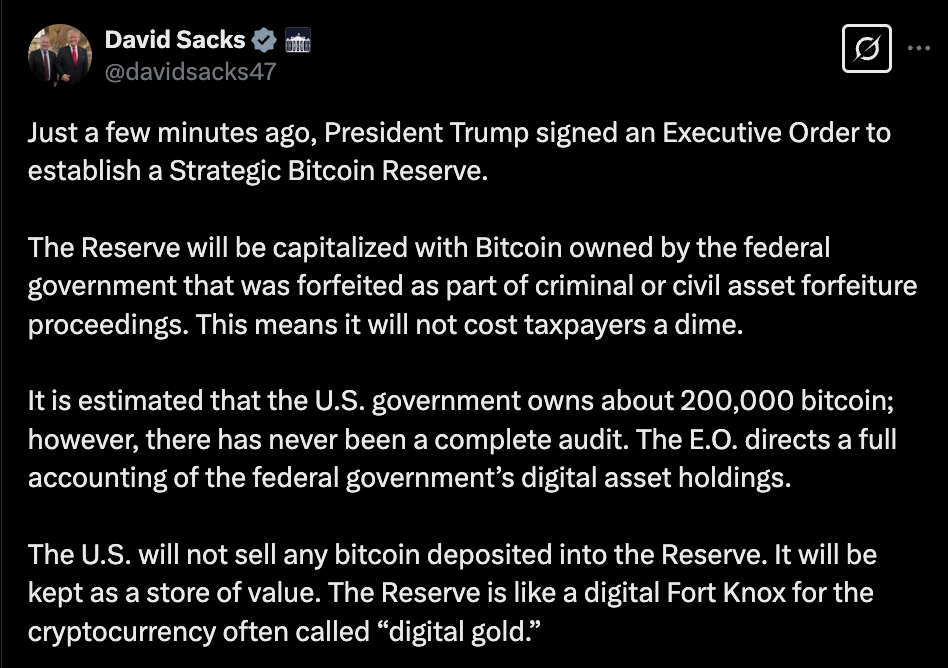Click the blue verified checkmark badge
This screenshot has height=668, width=948.
pyautogui.click(x=263, y=40)
